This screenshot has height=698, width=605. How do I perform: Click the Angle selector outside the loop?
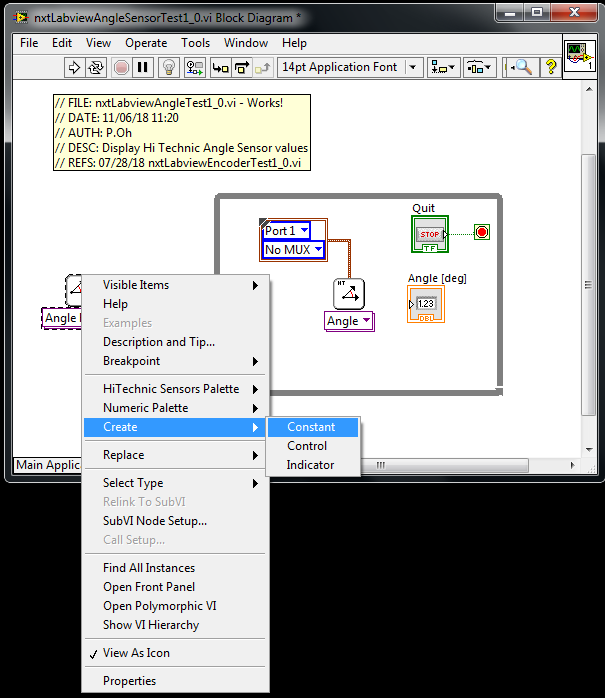pyautogui.click(x=61, y=318)
